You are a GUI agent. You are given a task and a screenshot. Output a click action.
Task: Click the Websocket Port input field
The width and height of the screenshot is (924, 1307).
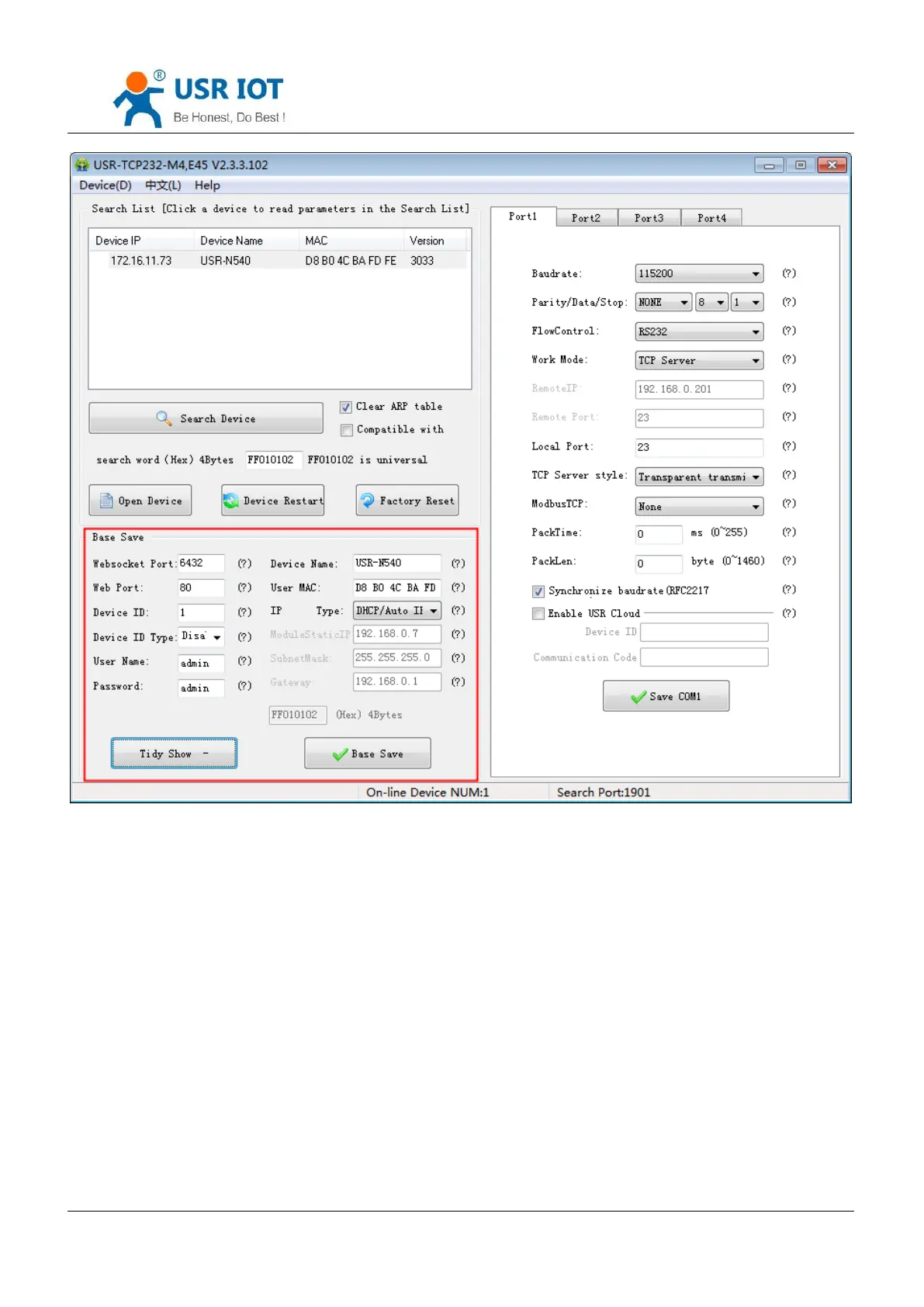pyautogui.click(x=201, y=563)
